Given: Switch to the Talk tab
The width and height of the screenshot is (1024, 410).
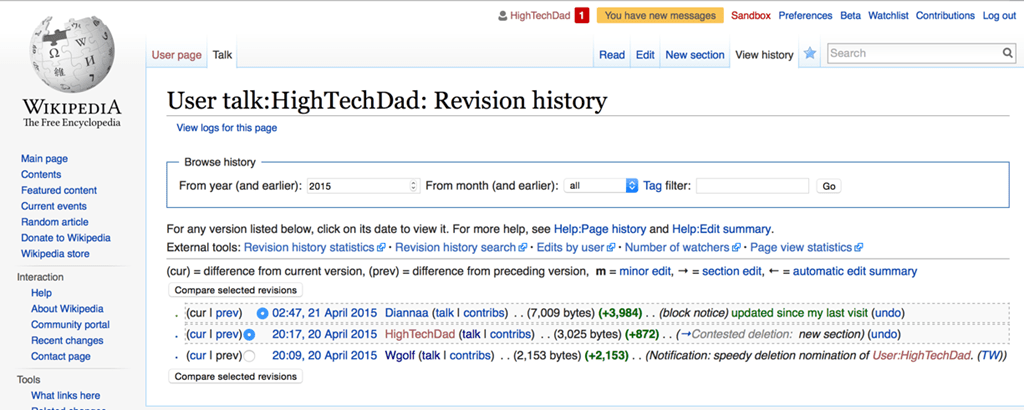Looking at the screenshot, I should click(222, 55).
